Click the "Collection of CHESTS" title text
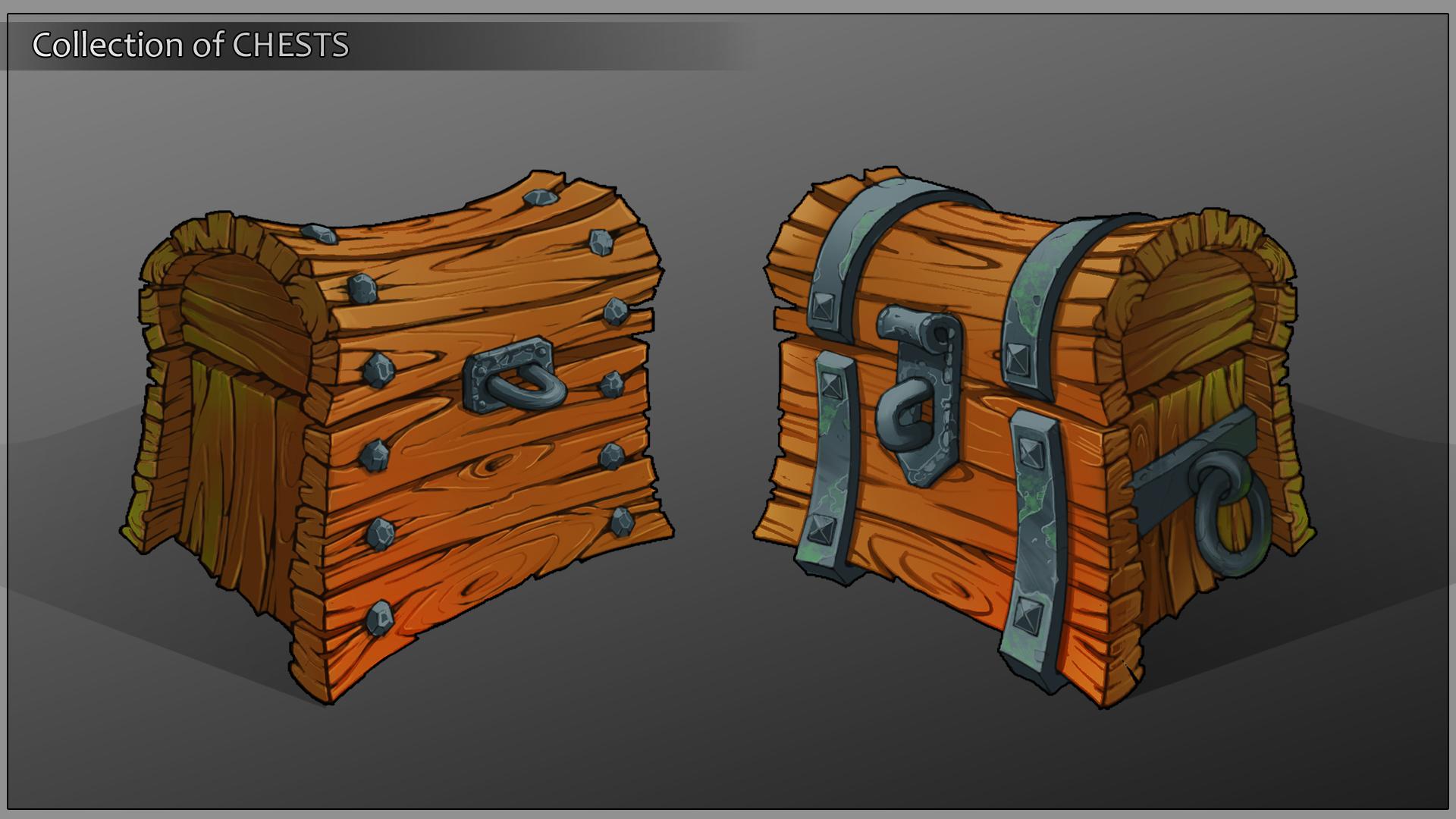The image size is (1456, 819). [x=190, y=45]
